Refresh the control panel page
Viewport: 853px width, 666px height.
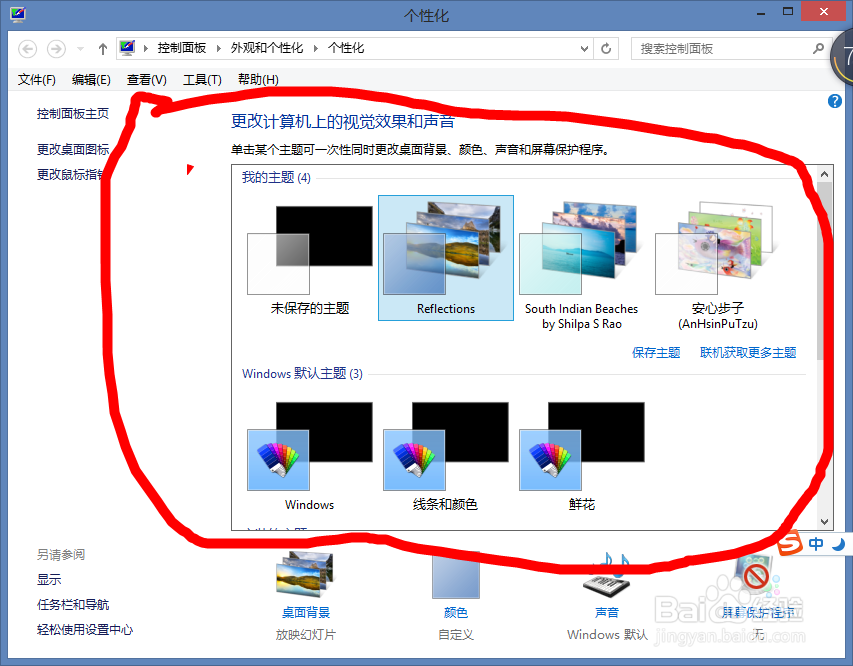(606, 49)
